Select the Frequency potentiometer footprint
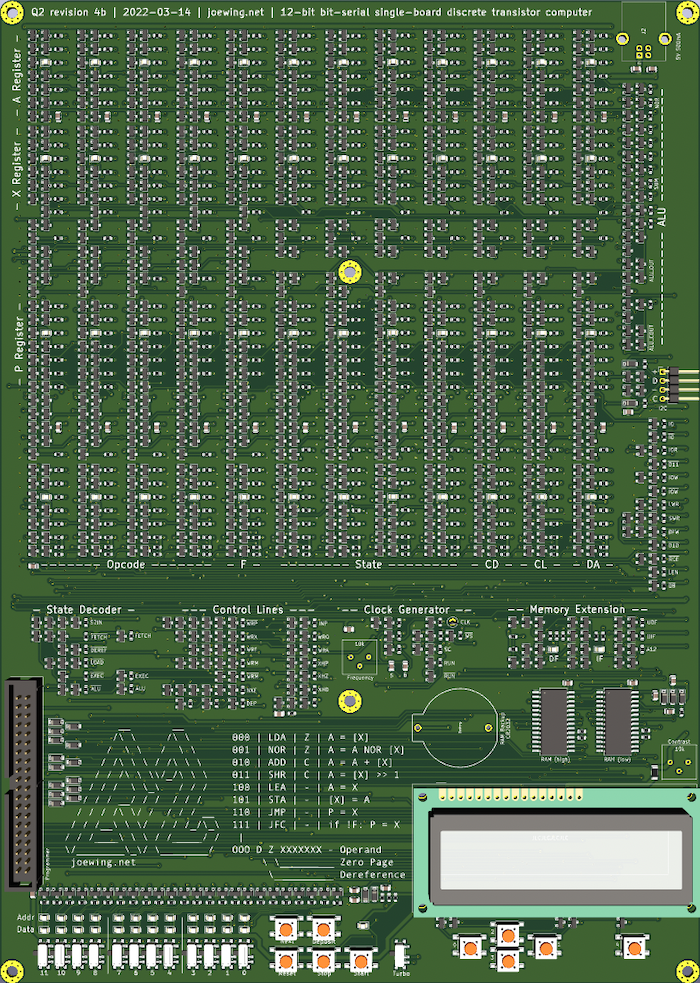This screenshot has height=983, width=700. tap(360, 658)
